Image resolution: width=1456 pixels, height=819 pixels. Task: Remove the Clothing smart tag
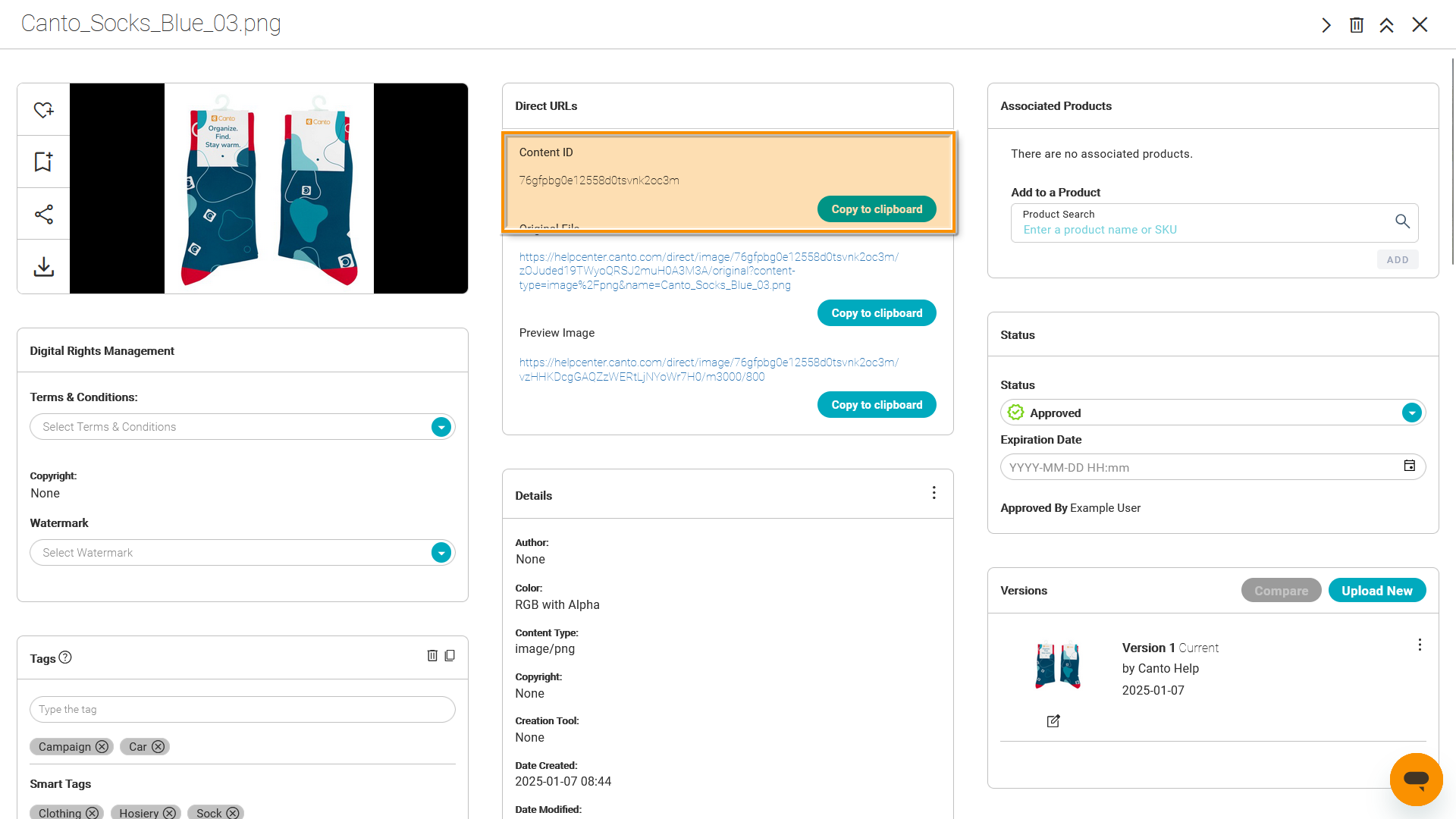[92, 813]
